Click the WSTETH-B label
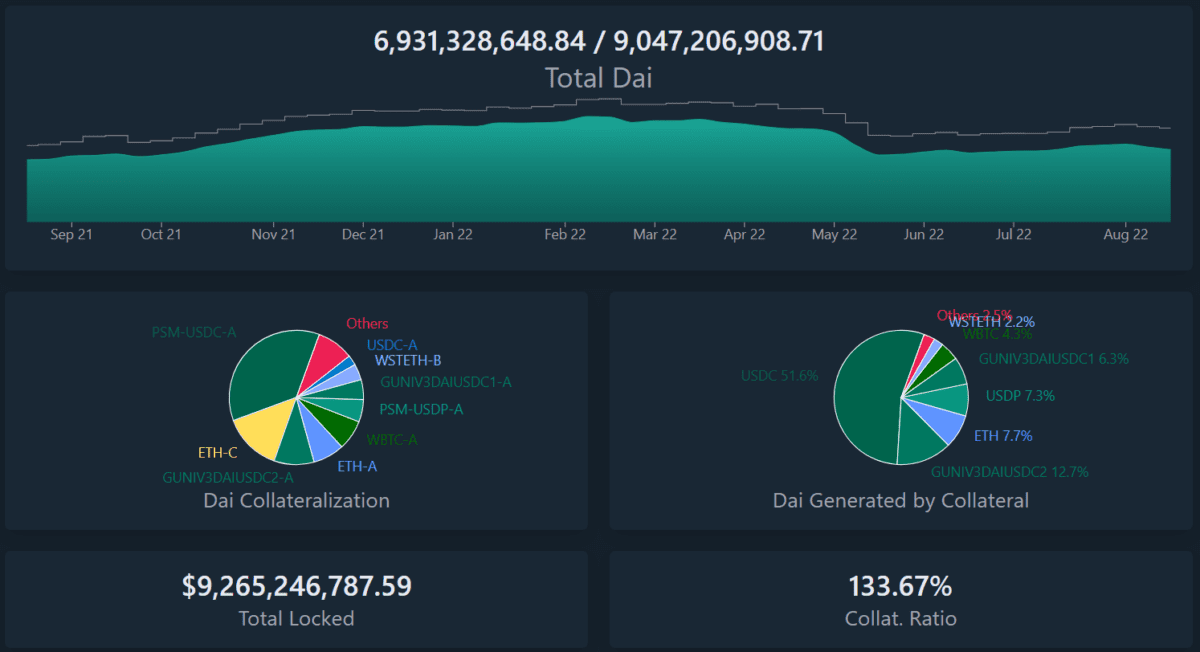 pos(408,360)
